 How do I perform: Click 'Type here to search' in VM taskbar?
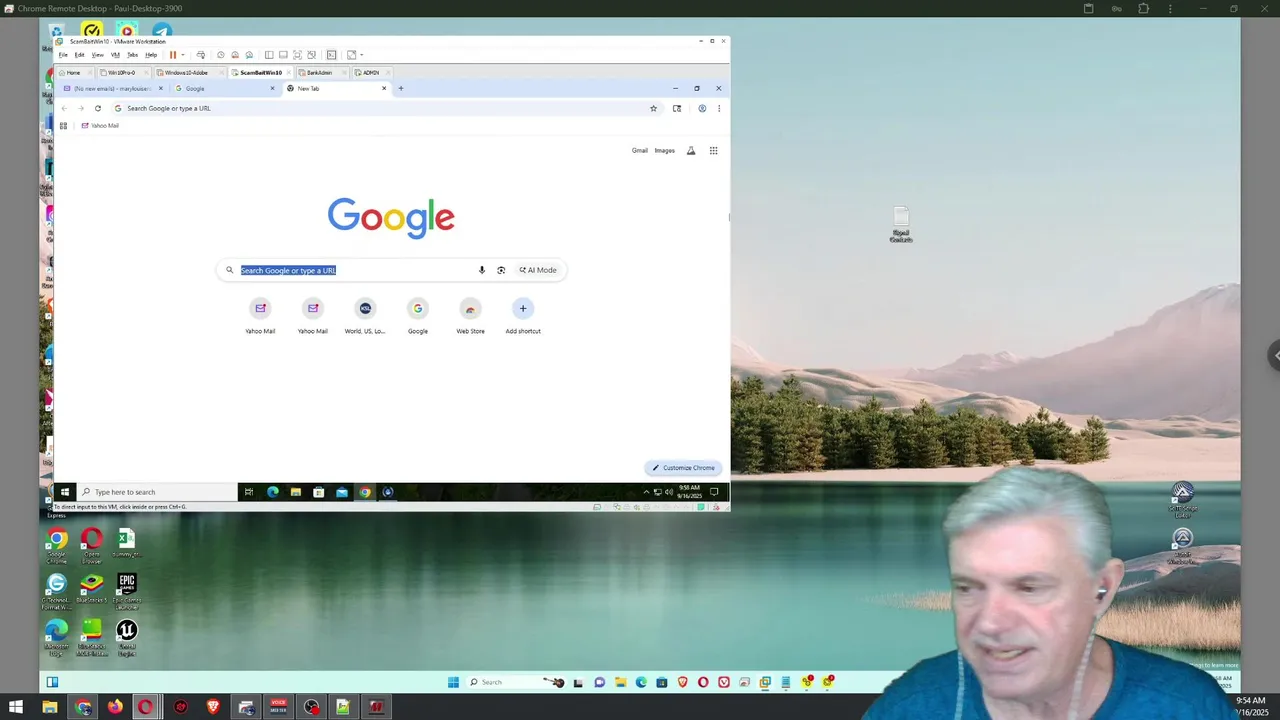[157, 492]
